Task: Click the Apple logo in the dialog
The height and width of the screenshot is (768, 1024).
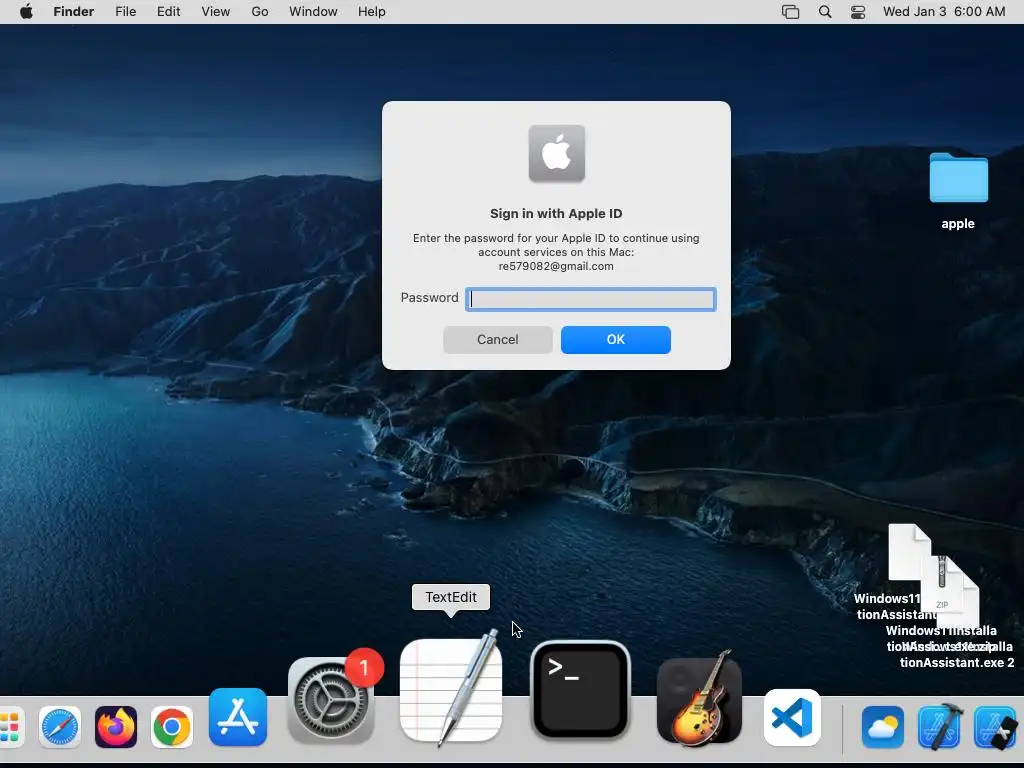Action: pyautogui.click(x=556, y=153)
